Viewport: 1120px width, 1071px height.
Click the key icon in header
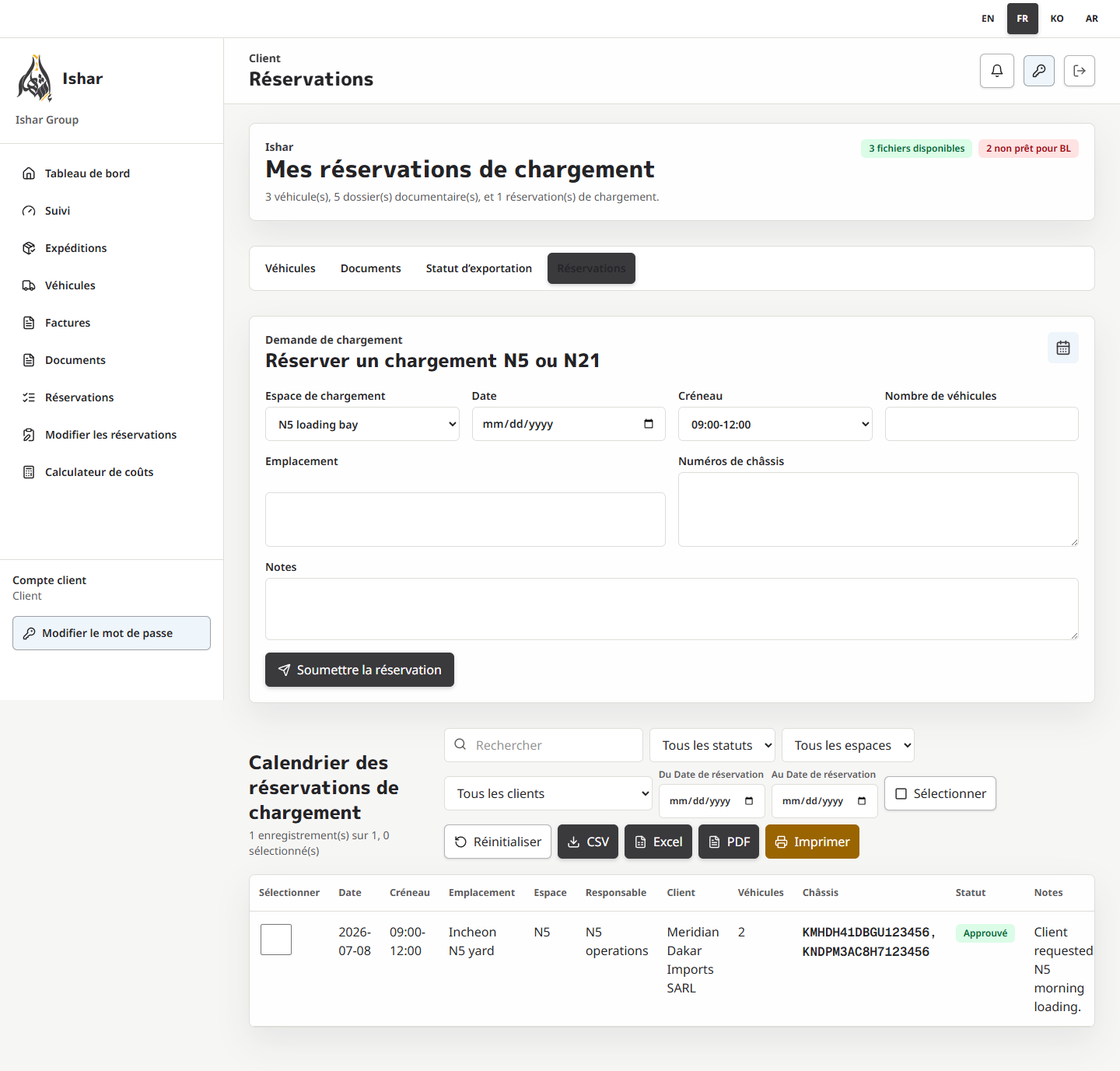(x=1039, y=71)
